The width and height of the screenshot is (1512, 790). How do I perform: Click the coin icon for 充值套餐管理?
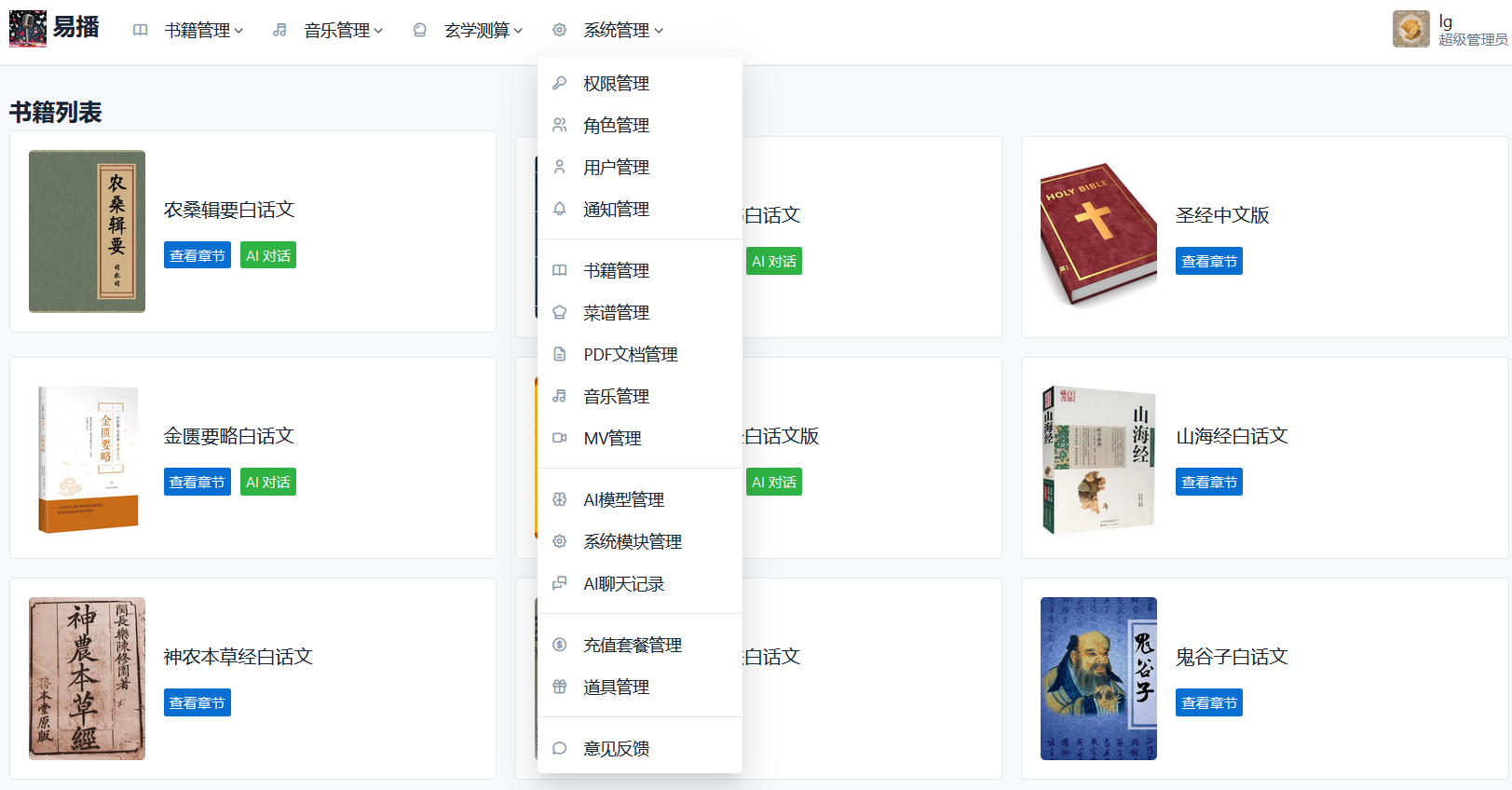pyautogui.click(x=559, y=645)
